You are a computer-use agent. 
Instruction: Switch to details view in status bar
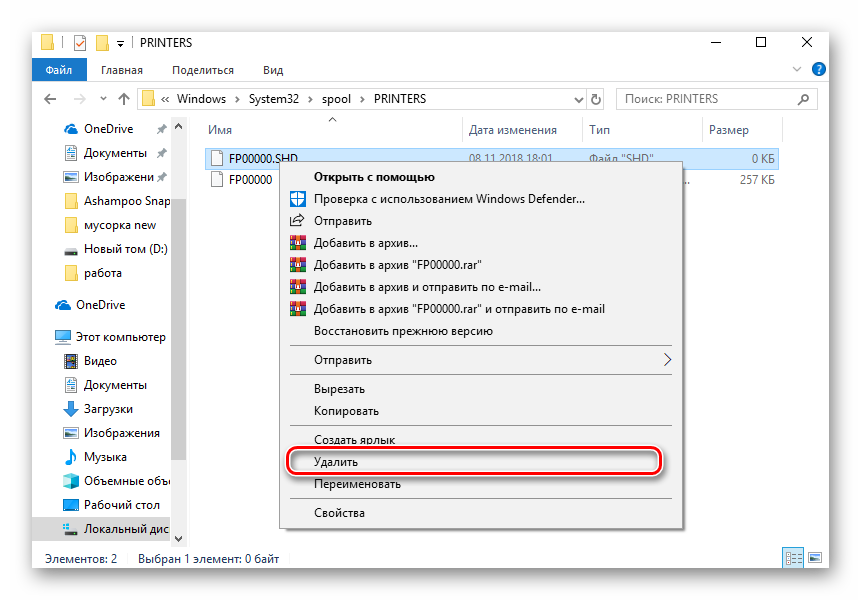pos(794,558)
